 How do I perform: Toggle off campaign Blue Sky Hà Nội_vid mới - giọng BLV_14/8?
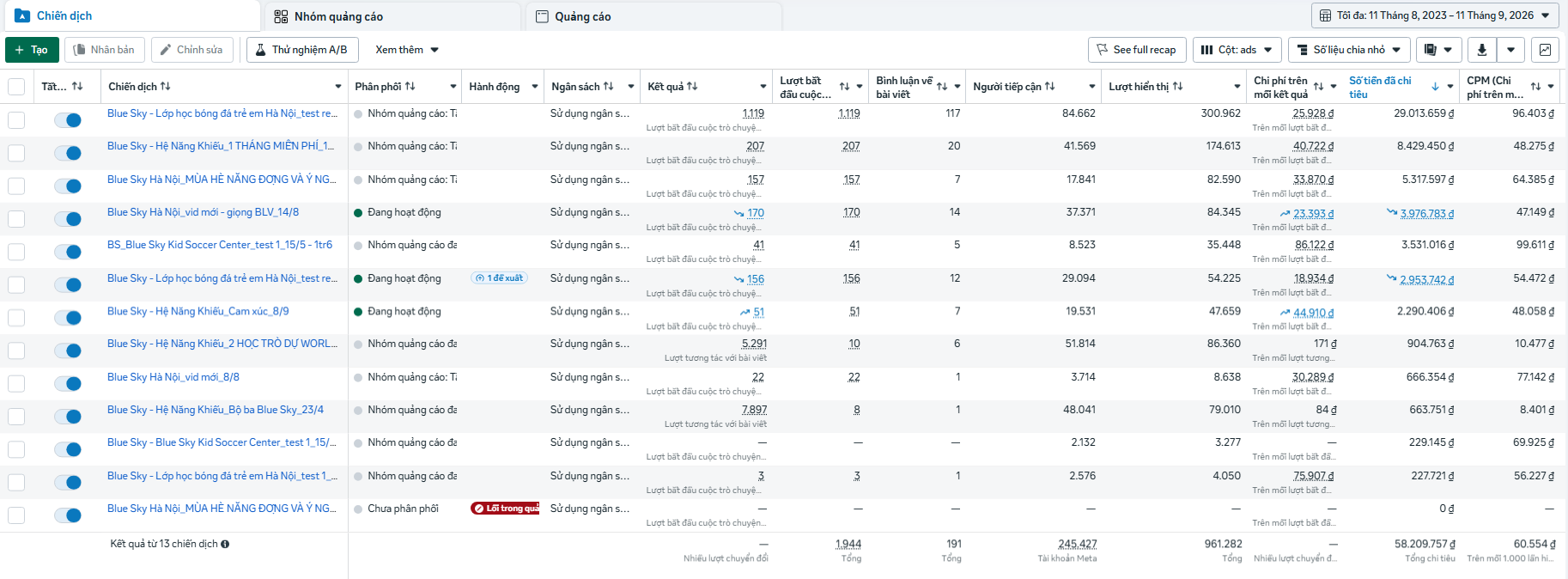[x=68, y=219]
